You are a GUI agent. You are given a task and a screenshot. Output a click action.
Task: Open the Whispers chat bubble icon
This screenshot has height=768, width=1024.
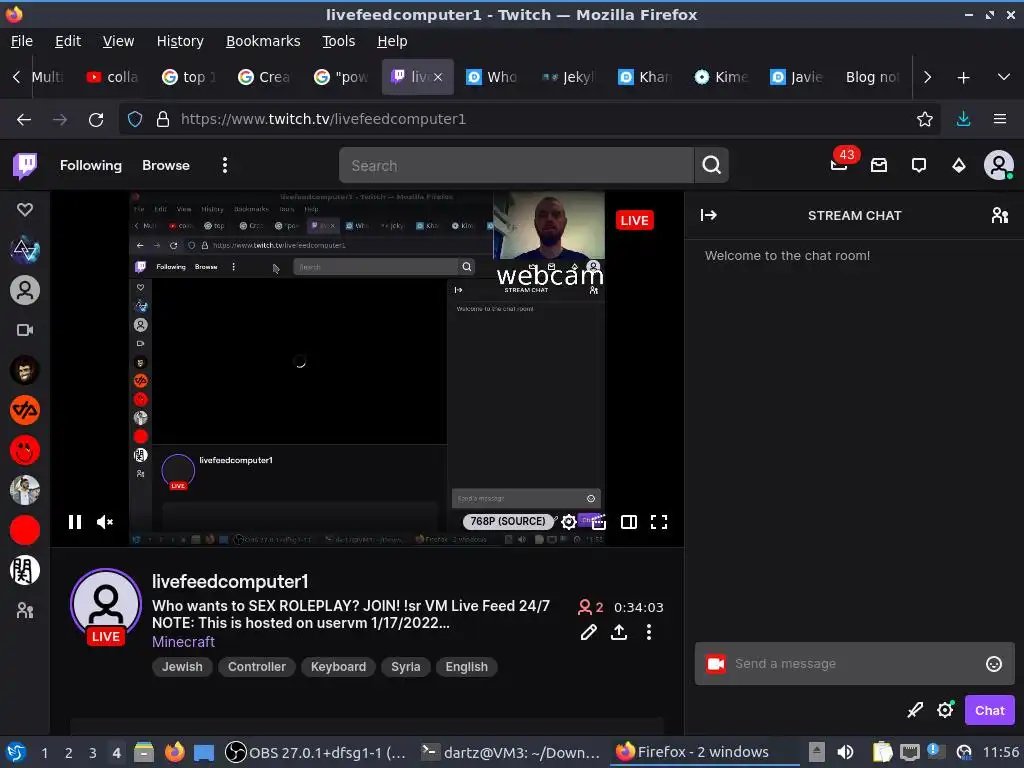919,166
